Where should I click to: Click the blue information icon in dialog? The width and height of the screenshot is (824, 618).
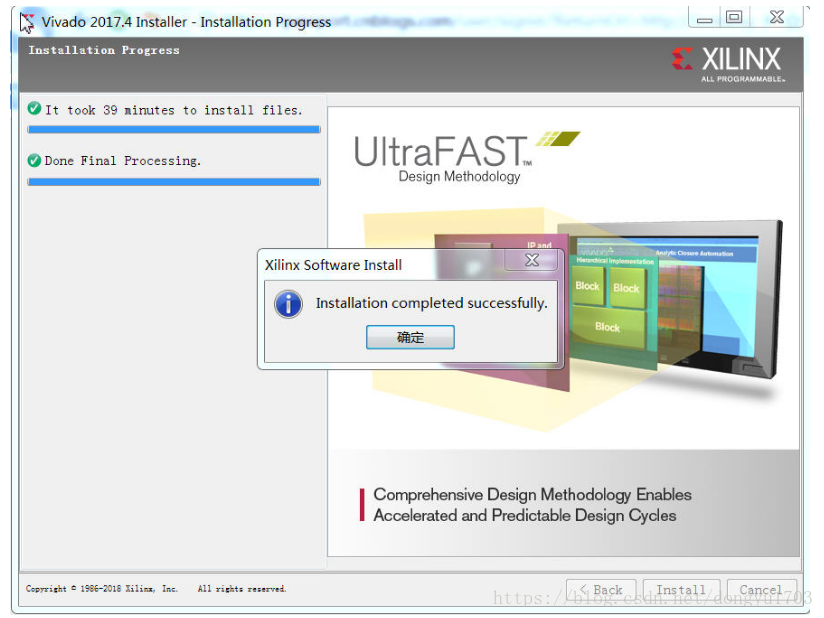(288, 304)
